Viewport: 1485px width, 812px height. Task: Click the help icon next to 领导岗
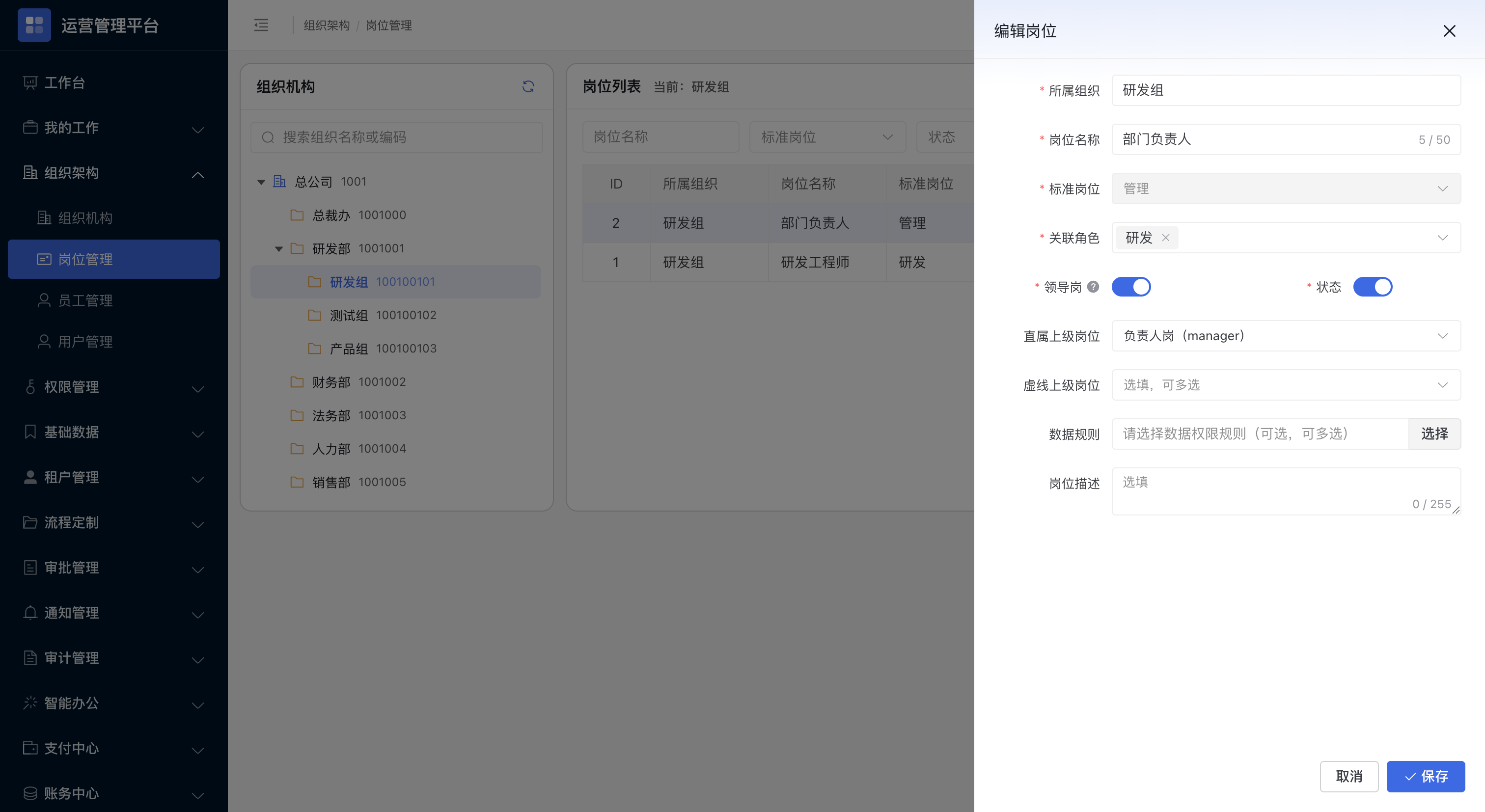pyautogui.click(x=1093, y=287)
